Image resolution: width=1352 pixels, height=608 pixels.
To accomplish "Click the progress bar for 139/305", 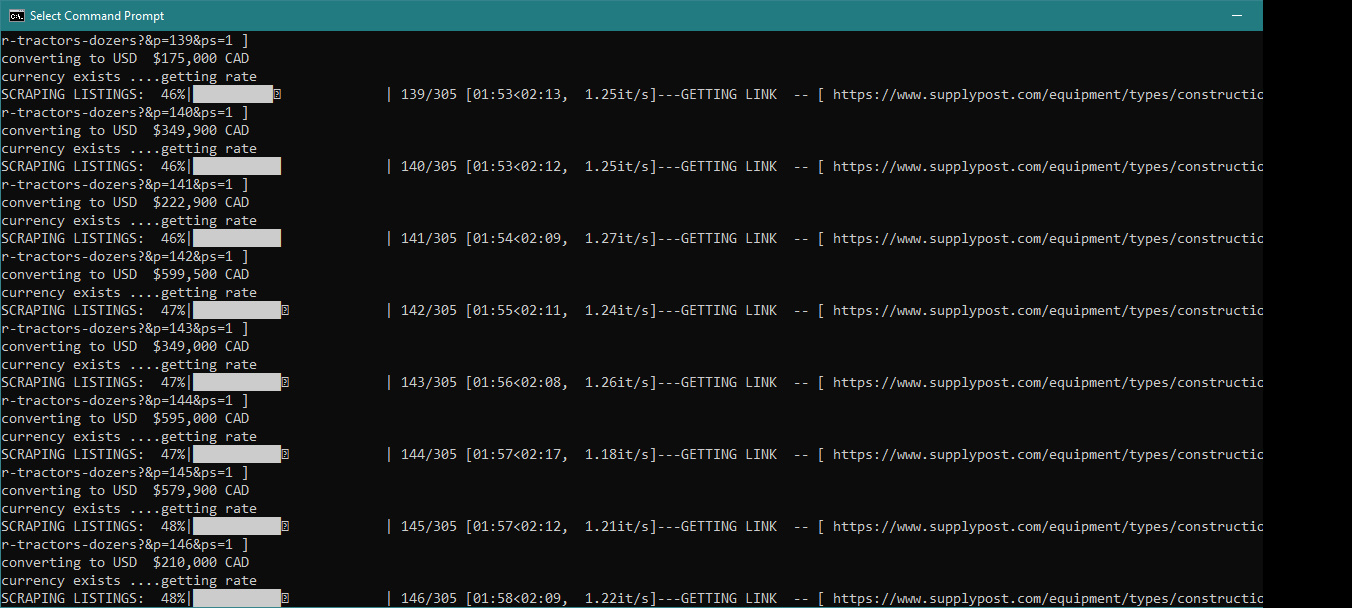I will tap(233, 95).
